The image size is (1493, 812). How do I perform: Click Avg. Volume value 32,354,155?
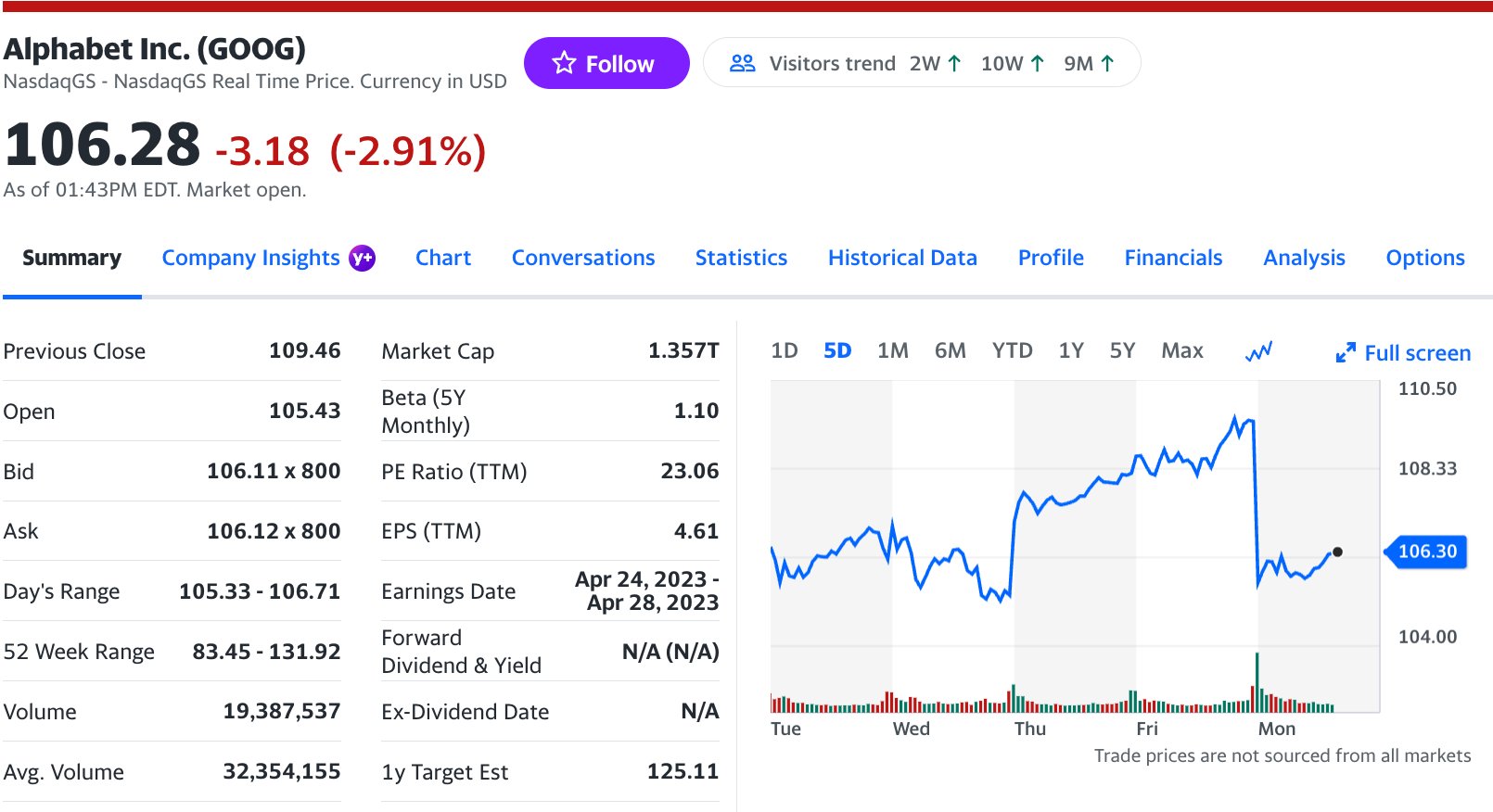[x=282, y=771]
